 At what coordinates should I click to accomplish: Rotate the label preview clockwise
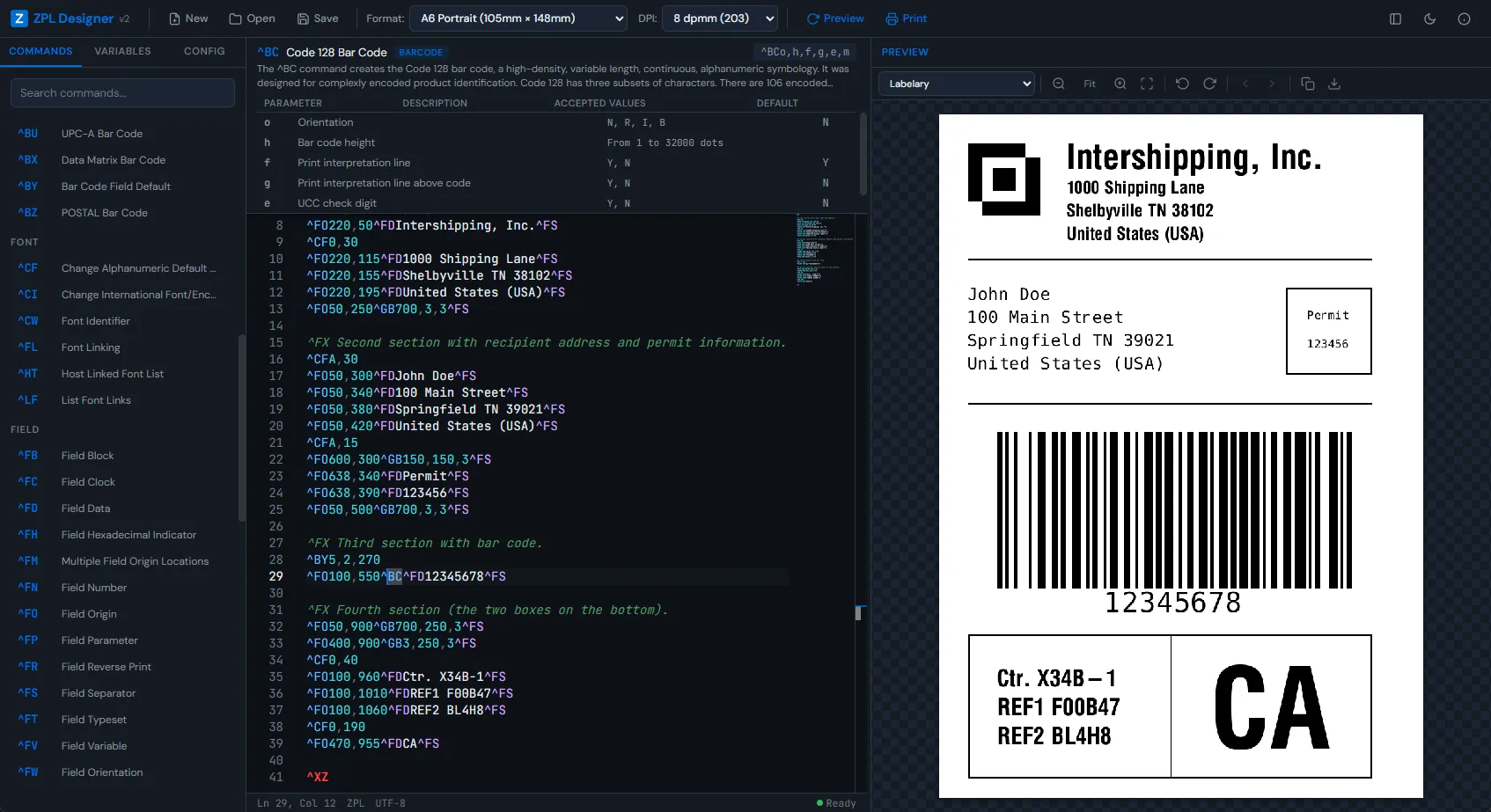point(1209,84)
